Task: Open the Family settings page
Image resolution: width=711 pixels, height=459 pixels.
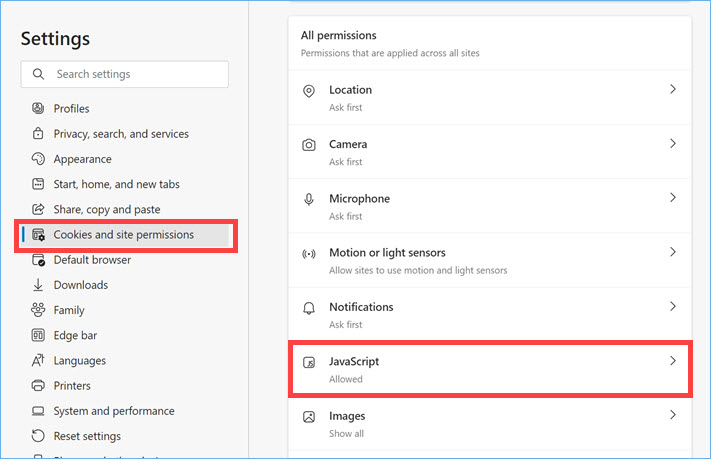Action: point(69,310)
